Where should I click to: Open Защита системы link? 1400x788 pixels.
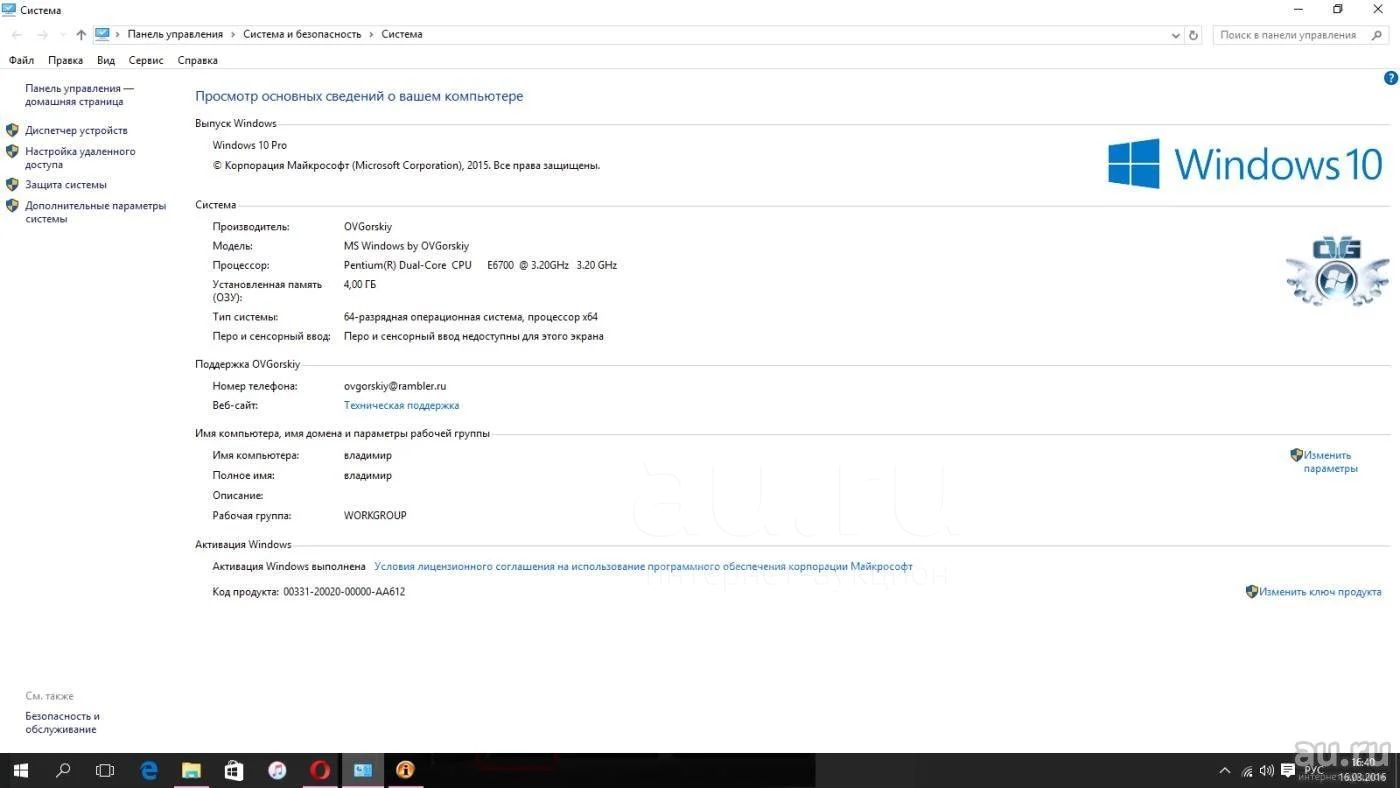(x=66, y=184)
